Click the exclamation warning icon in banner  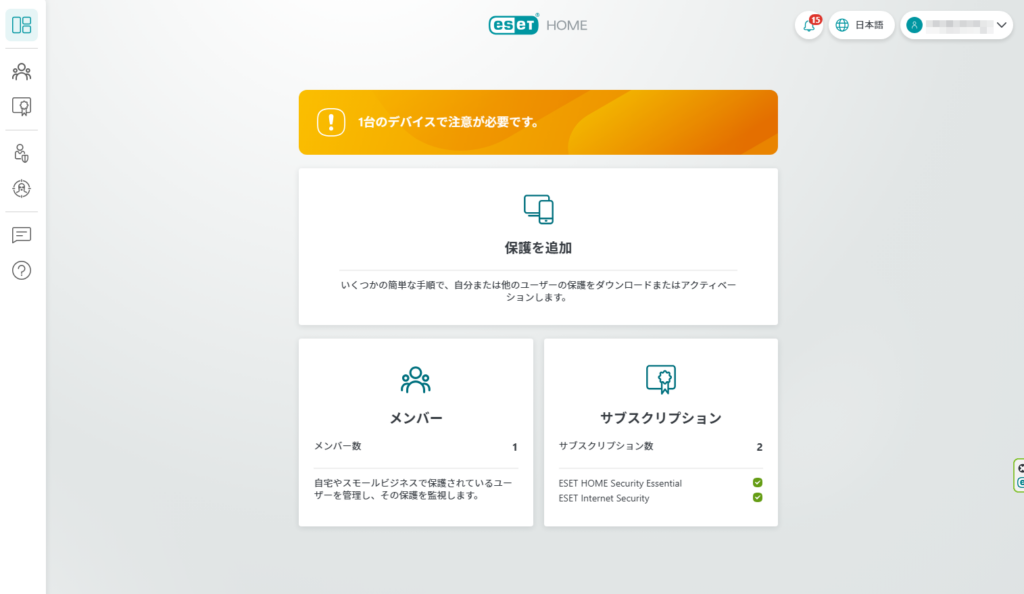click(331, 122)
